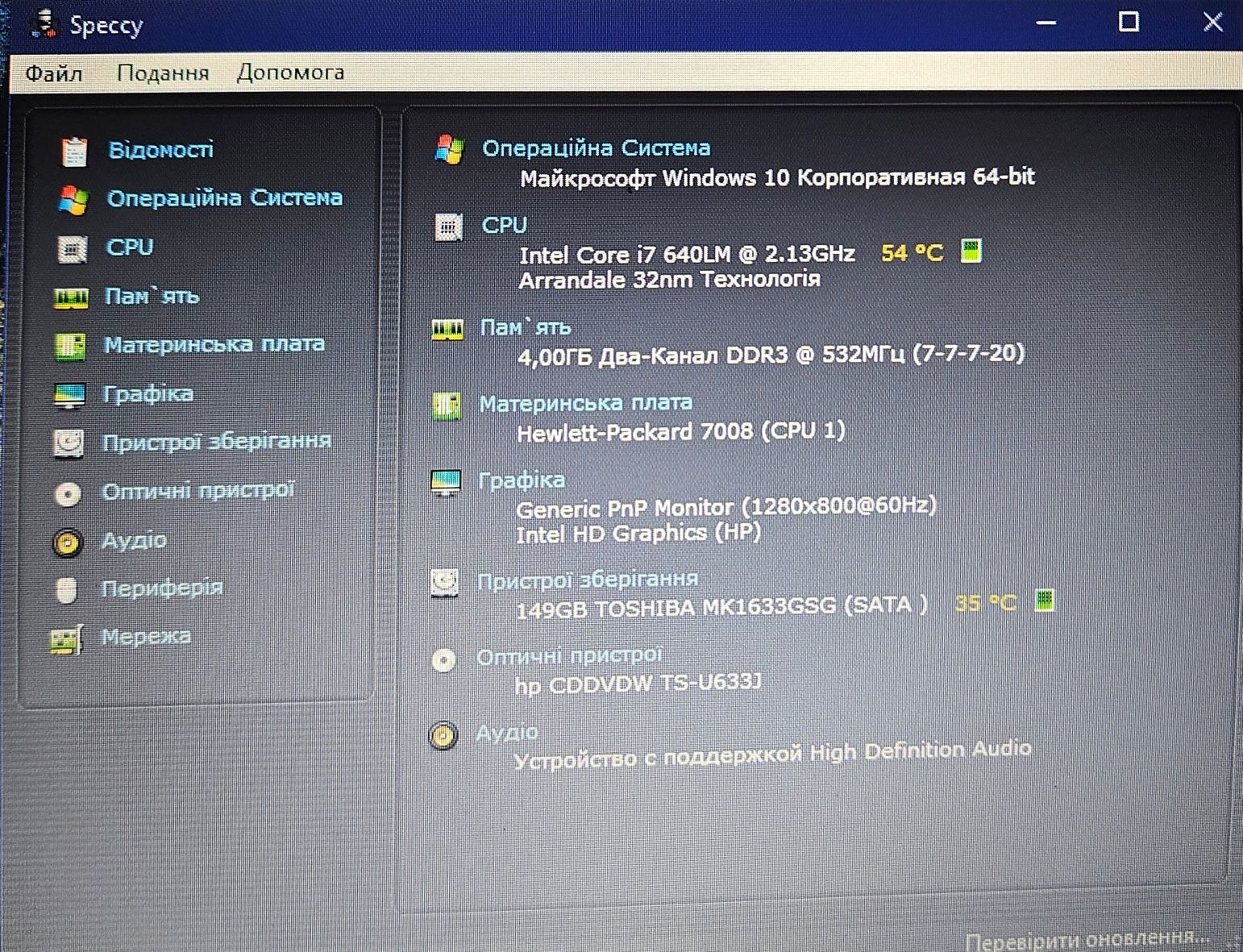Click the Speccy title bar app icon
The image size is (1243, 952).
click(x=44, y=24)
